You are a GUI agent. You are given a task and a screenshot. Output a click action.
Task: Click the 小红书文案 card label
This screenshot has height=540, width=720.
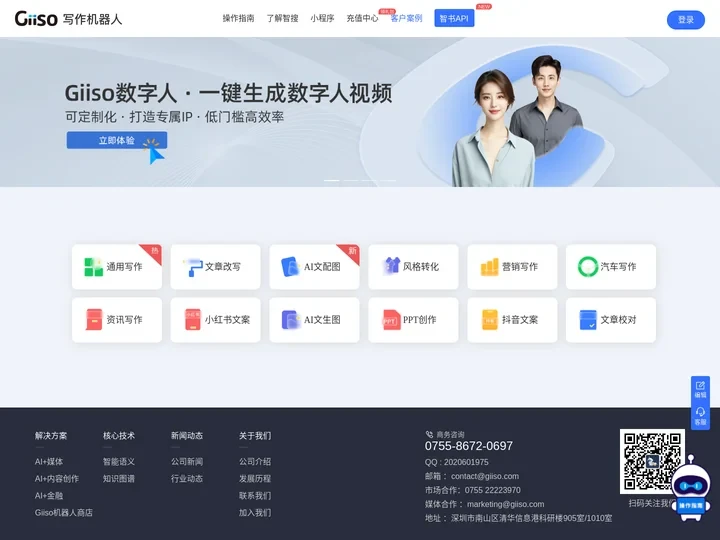coord(227,320)
